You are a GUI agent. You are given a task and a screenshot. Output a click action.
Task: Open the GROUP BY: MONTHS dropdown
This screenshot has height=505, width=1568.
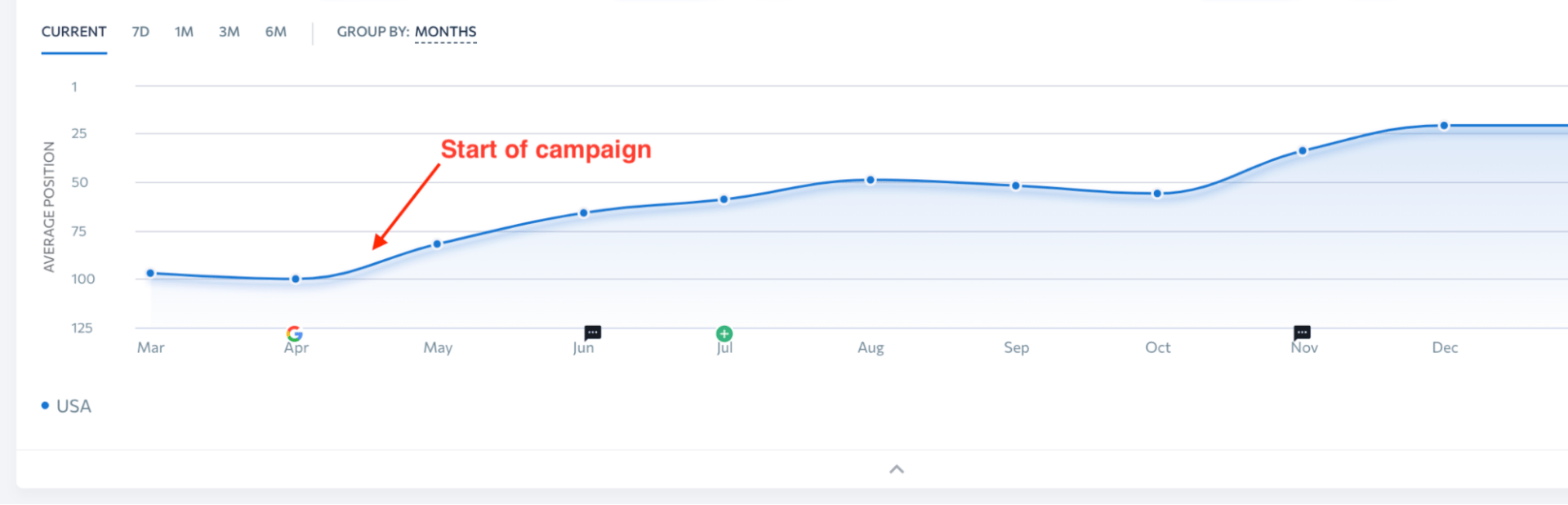[446, 32]
